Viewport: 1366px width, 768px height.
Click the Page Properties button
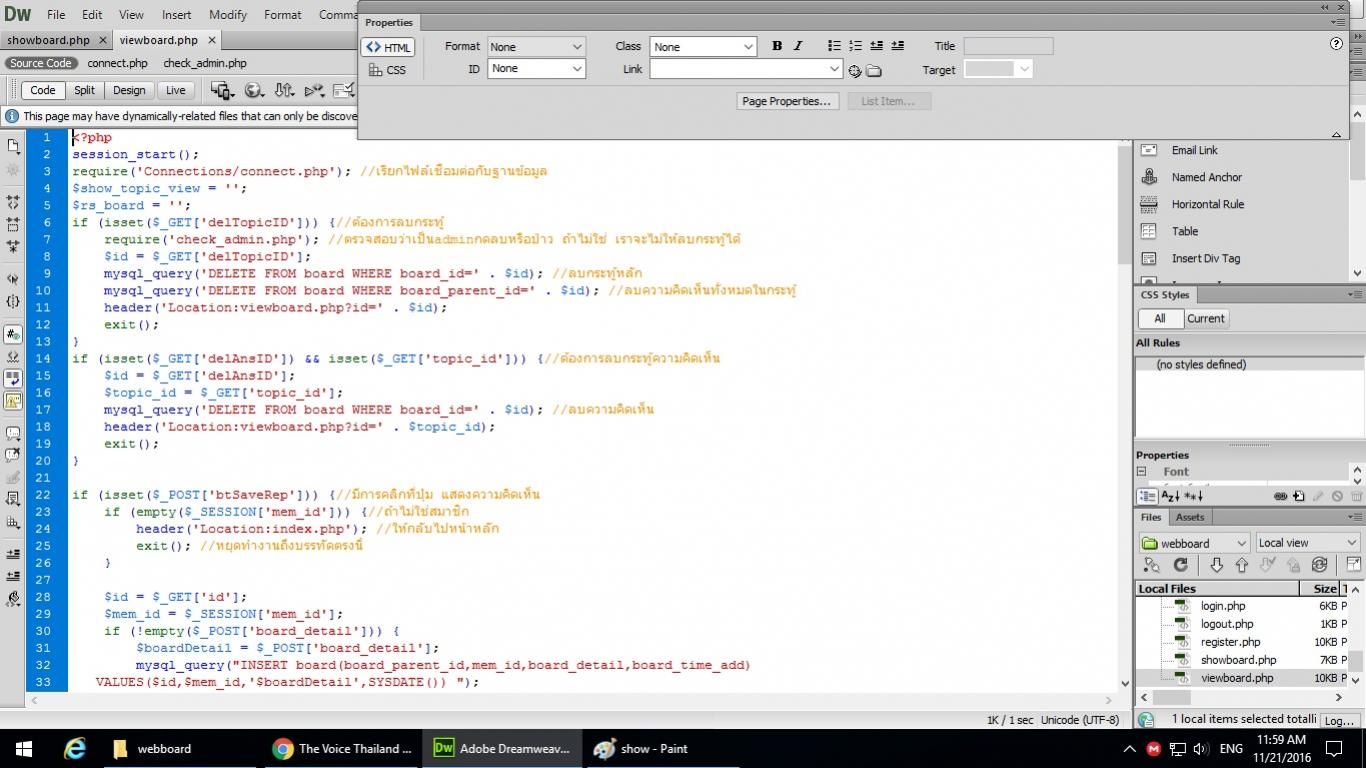click(x=787, y=101)
